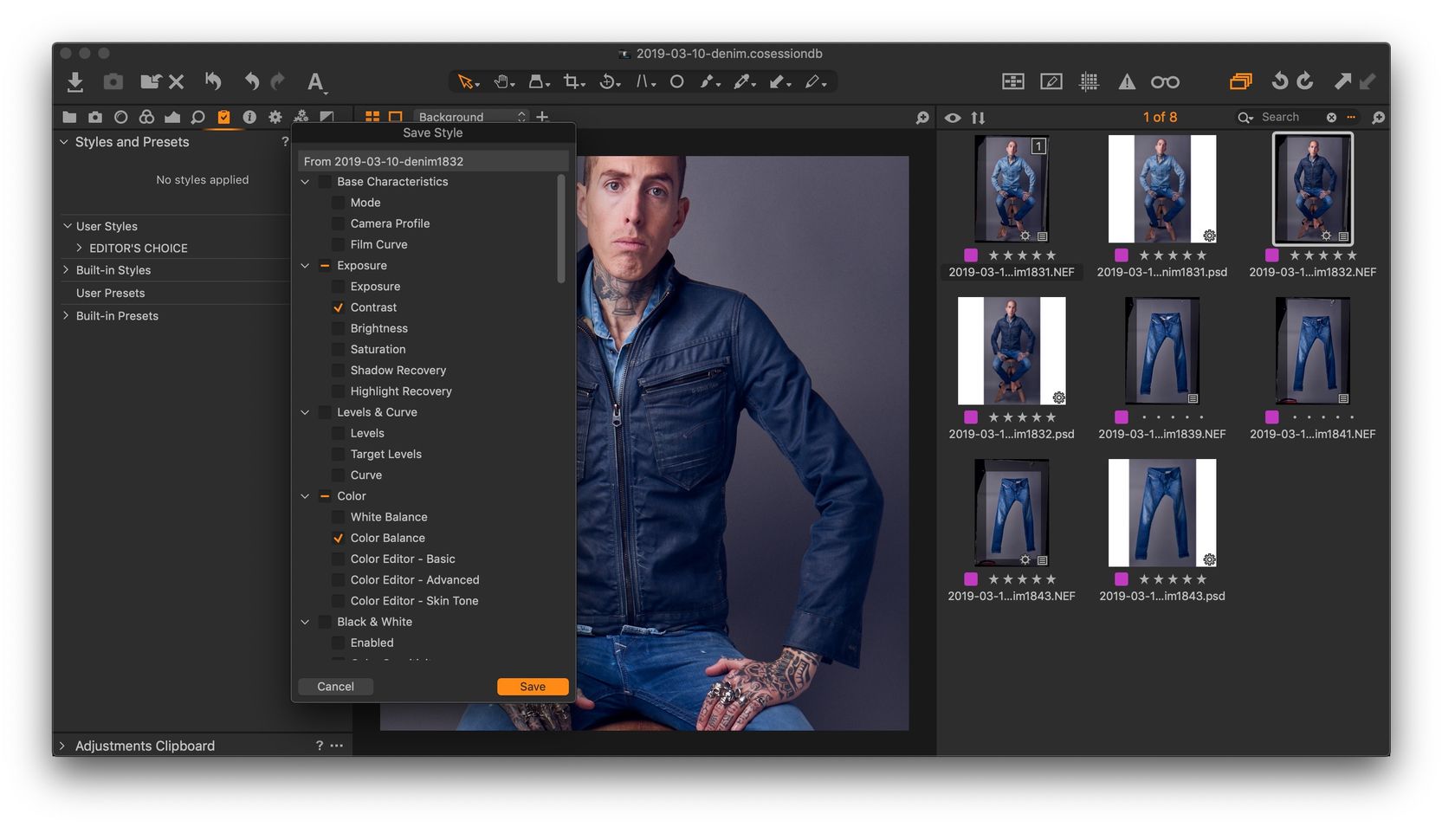Open the Background layer dropdown
1455x840 pixels.
tap(471, 117)
